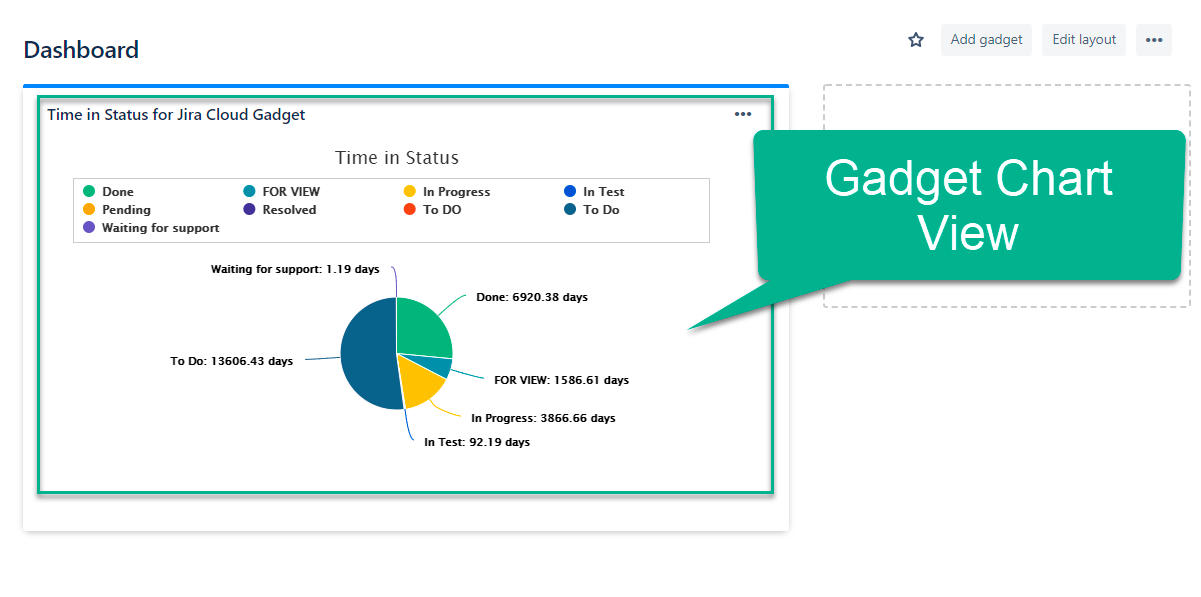Toggle Waiting for support legend entry
1201x597 pixels.
(x=151, y=227)
